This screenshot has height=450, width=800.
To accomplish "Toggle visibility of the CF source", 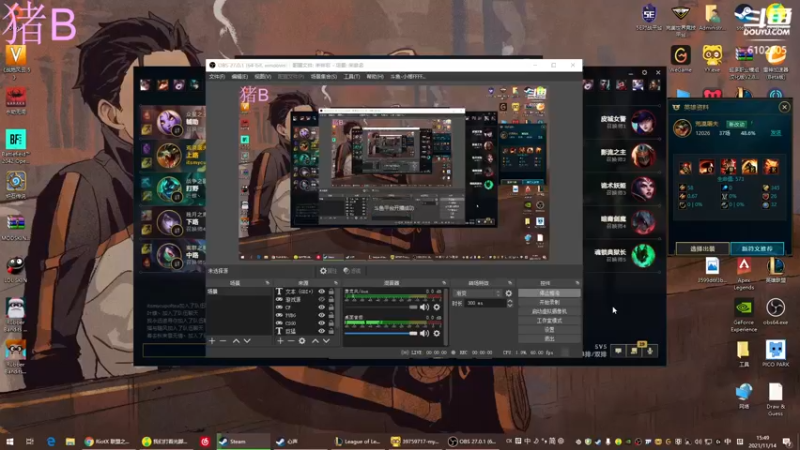I will 321,308.
